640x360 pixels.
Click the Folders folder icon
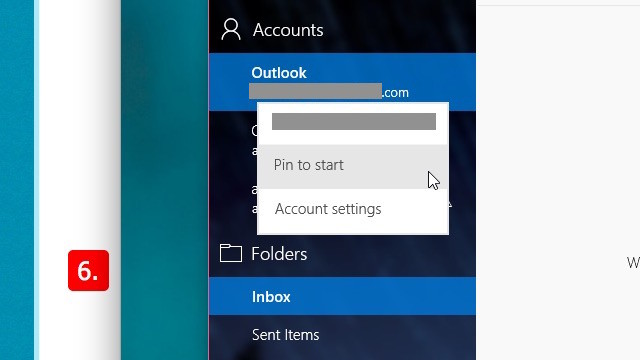[231, 253]
